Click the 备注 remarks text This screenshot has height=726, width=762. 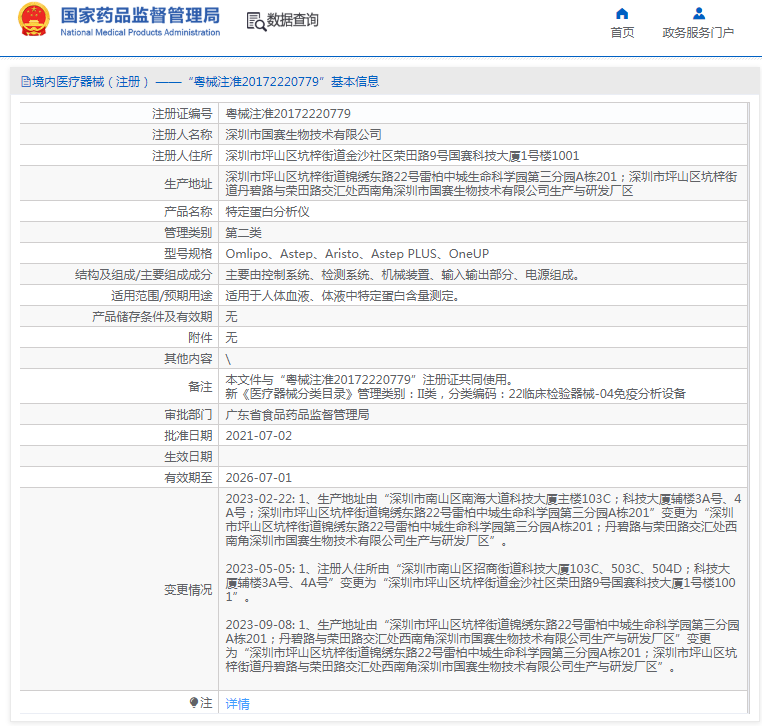tap(455, 386)
